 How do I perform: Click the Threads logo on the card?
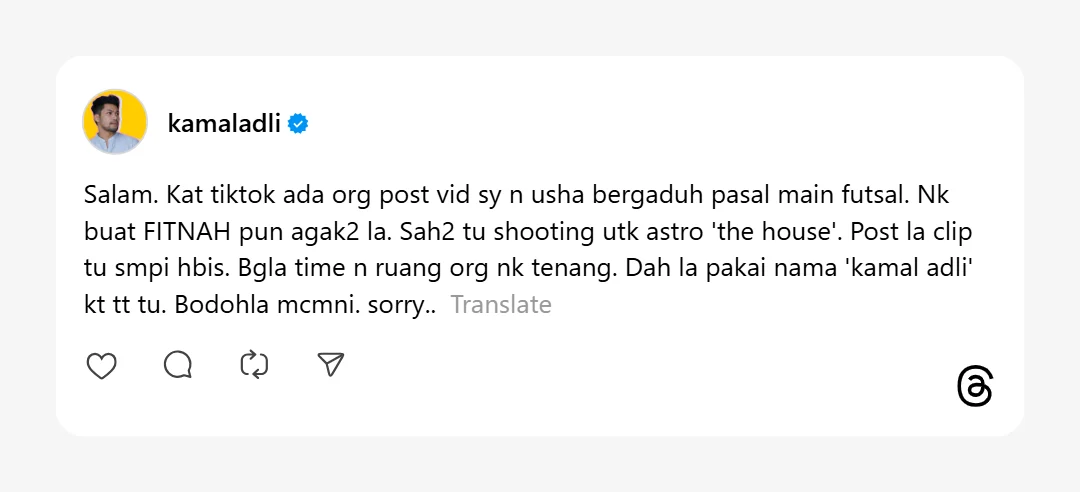click(975, 387)
